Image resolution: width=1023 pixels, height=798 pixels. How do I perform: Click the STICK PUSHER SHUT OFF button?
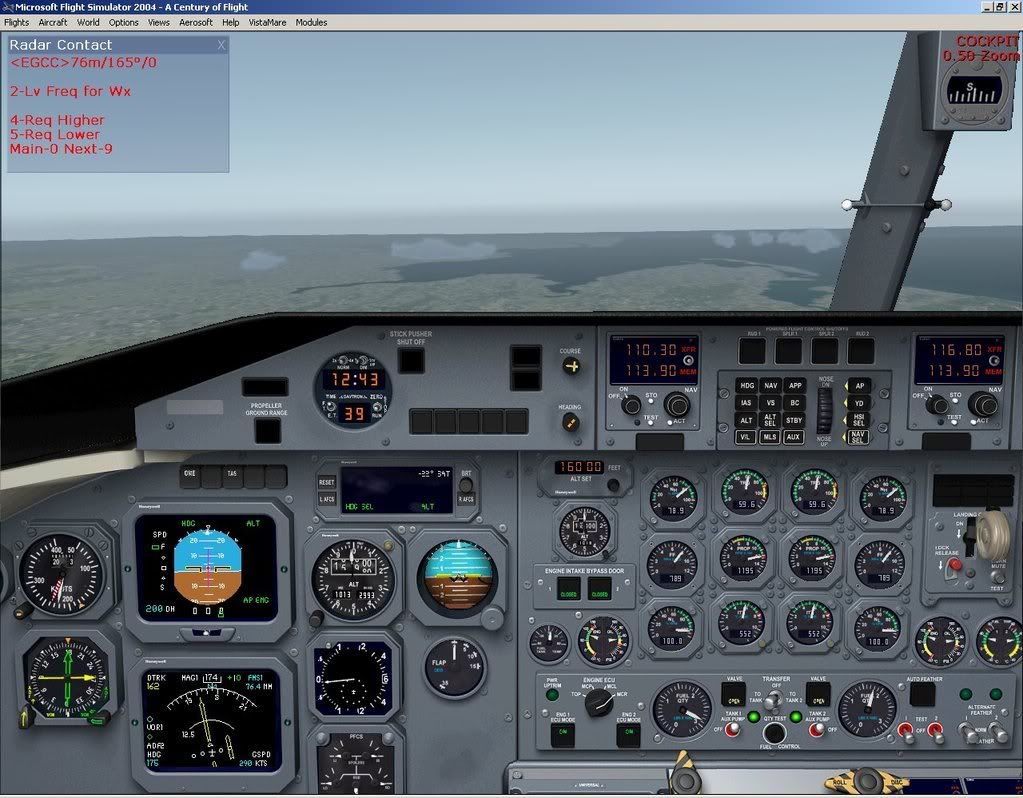click(411, 360)
